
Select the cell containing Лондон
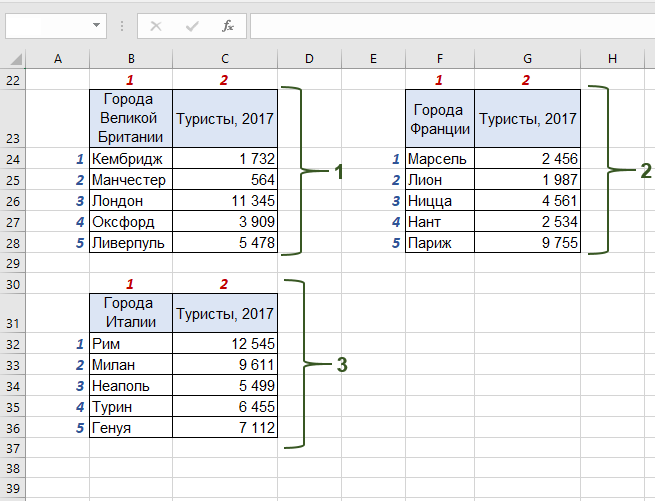130,201
